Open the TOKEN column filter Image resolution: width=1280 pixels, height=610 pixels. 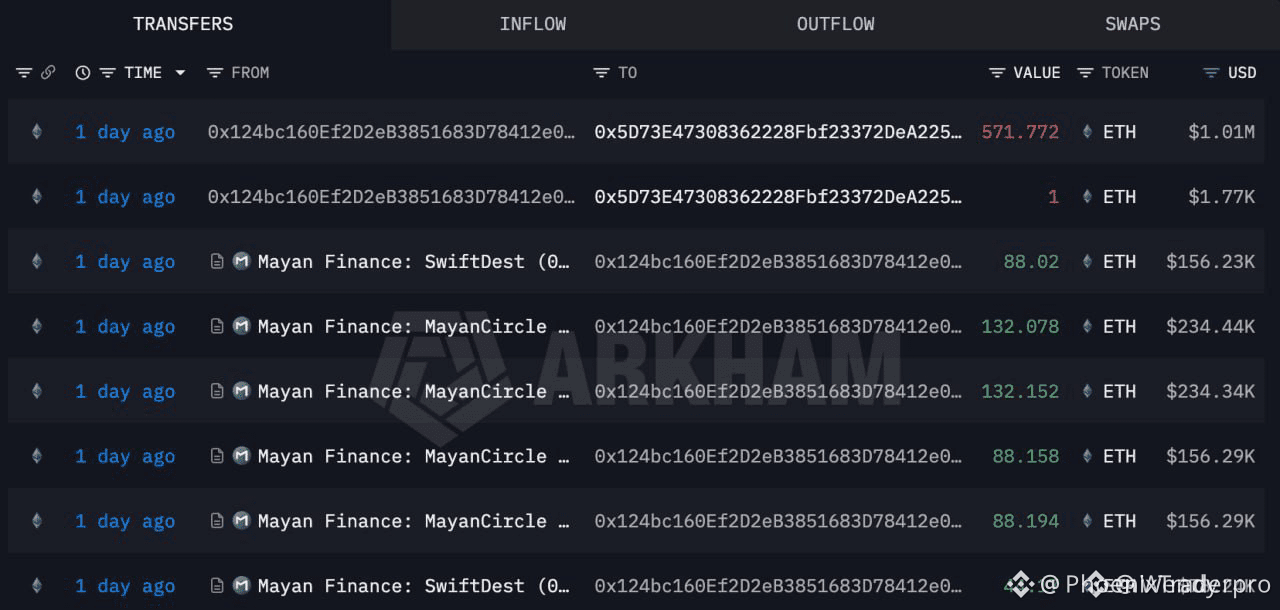(x=1085, y=73)
